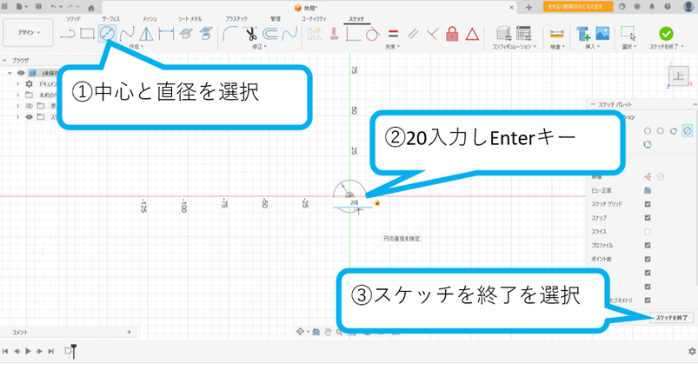Click the Automated Sketch Constraints icon

point(314,34)
